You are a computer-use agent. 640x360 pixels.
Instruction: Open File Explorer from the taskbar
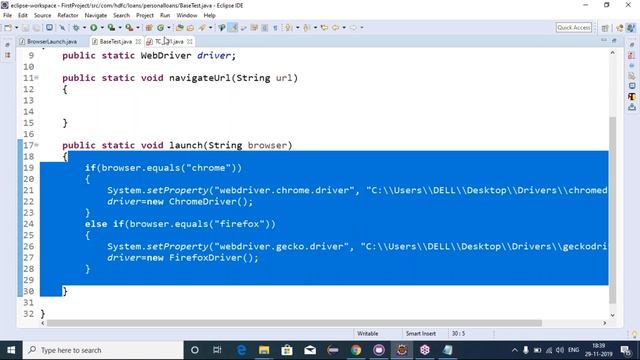pos(264,350)
